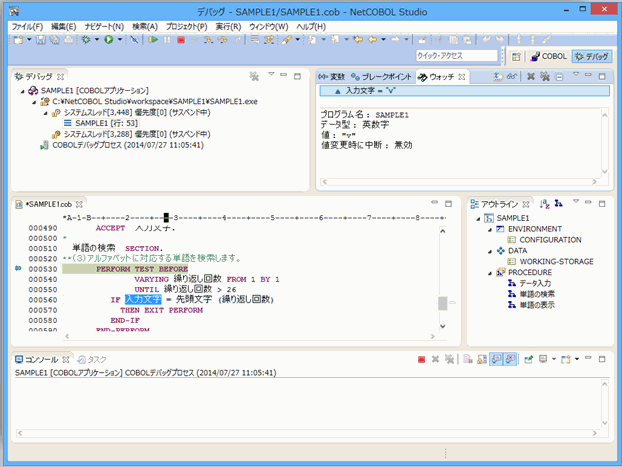Collapse the SAMPLE1.exe tree node
Viewport: 622px width, 467px height.
coord(34,102)
